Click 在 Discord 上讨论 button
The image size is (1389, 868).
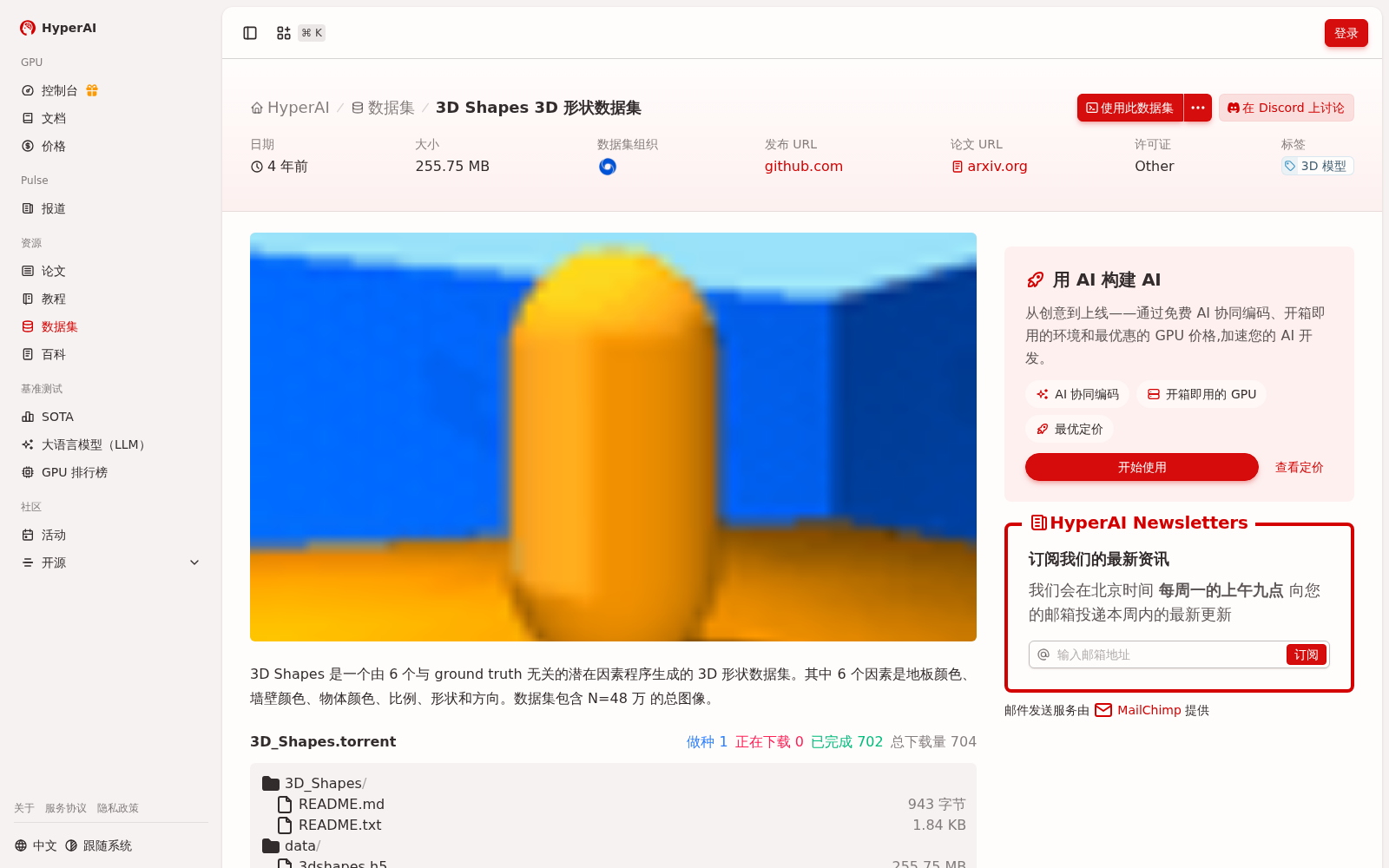coord(1287,108)
